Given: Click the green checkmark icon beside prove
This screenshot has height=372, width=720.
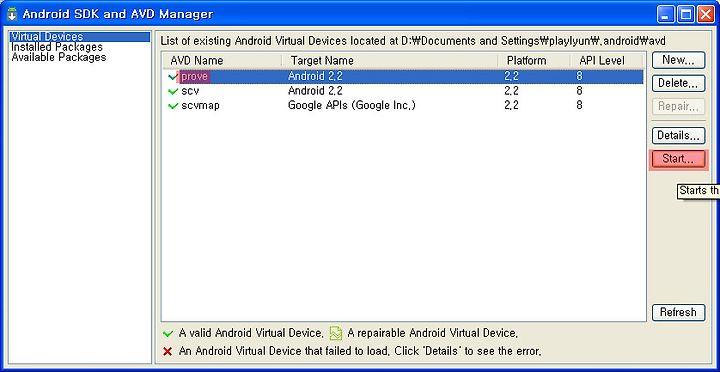Looking at the screenshot, I should (173, 77).
